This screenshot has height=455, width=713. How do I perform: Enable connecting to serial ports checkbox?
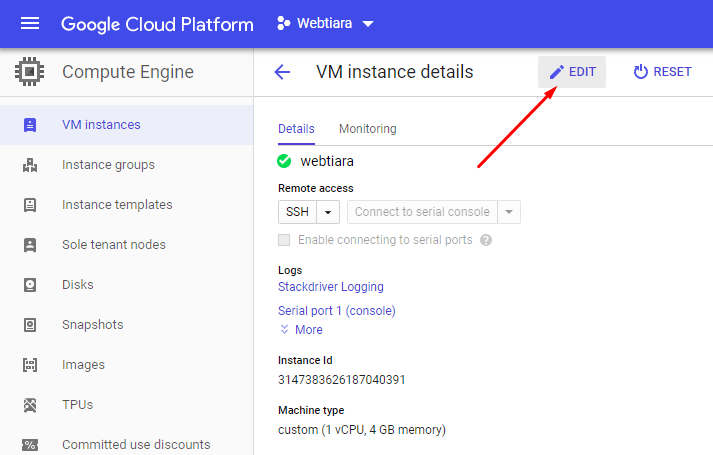[284, 240]
